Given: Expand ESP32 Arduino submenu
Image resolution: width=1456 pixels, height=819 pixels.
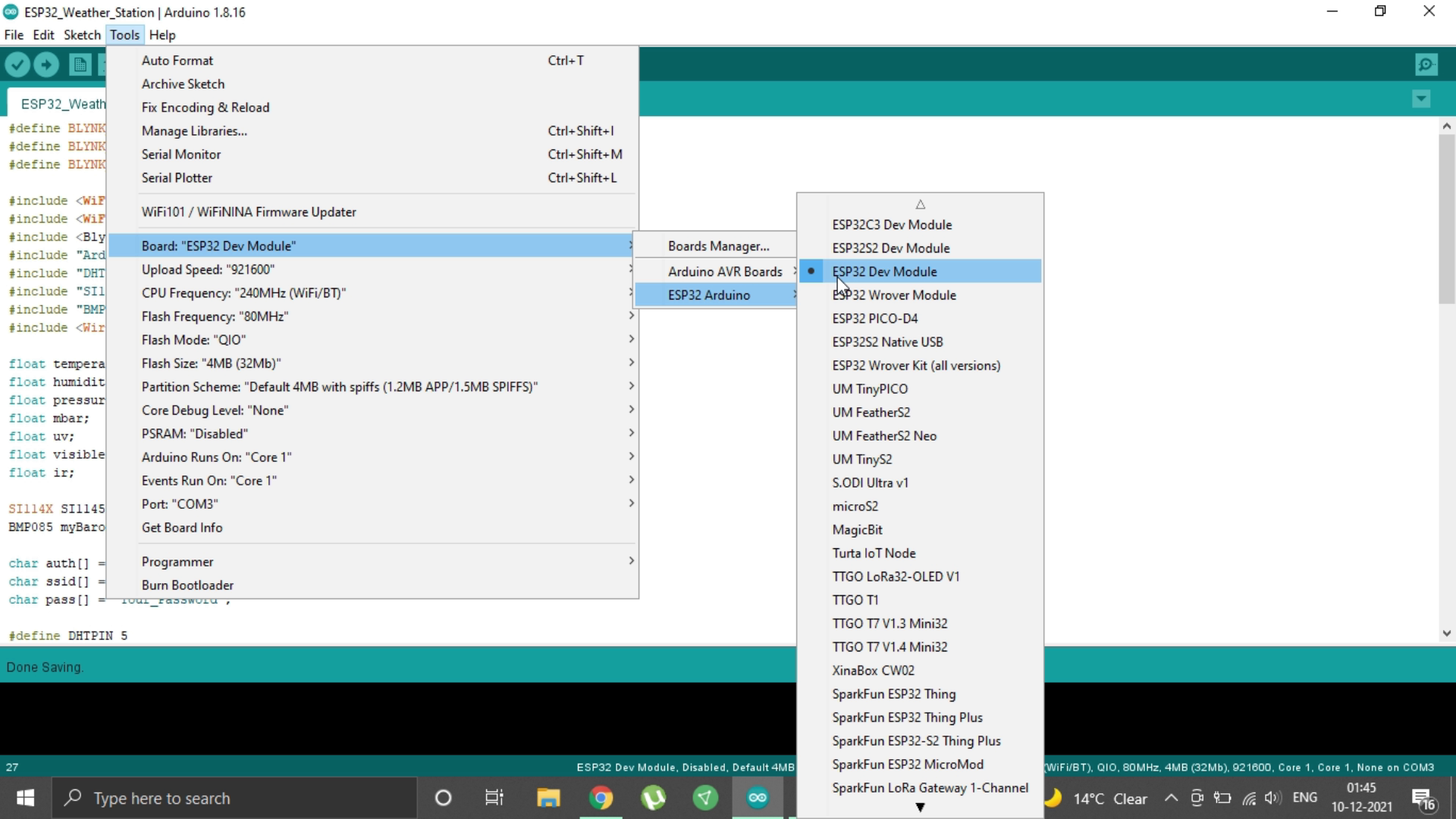Looking at the screenshot, I should (716, 295).
